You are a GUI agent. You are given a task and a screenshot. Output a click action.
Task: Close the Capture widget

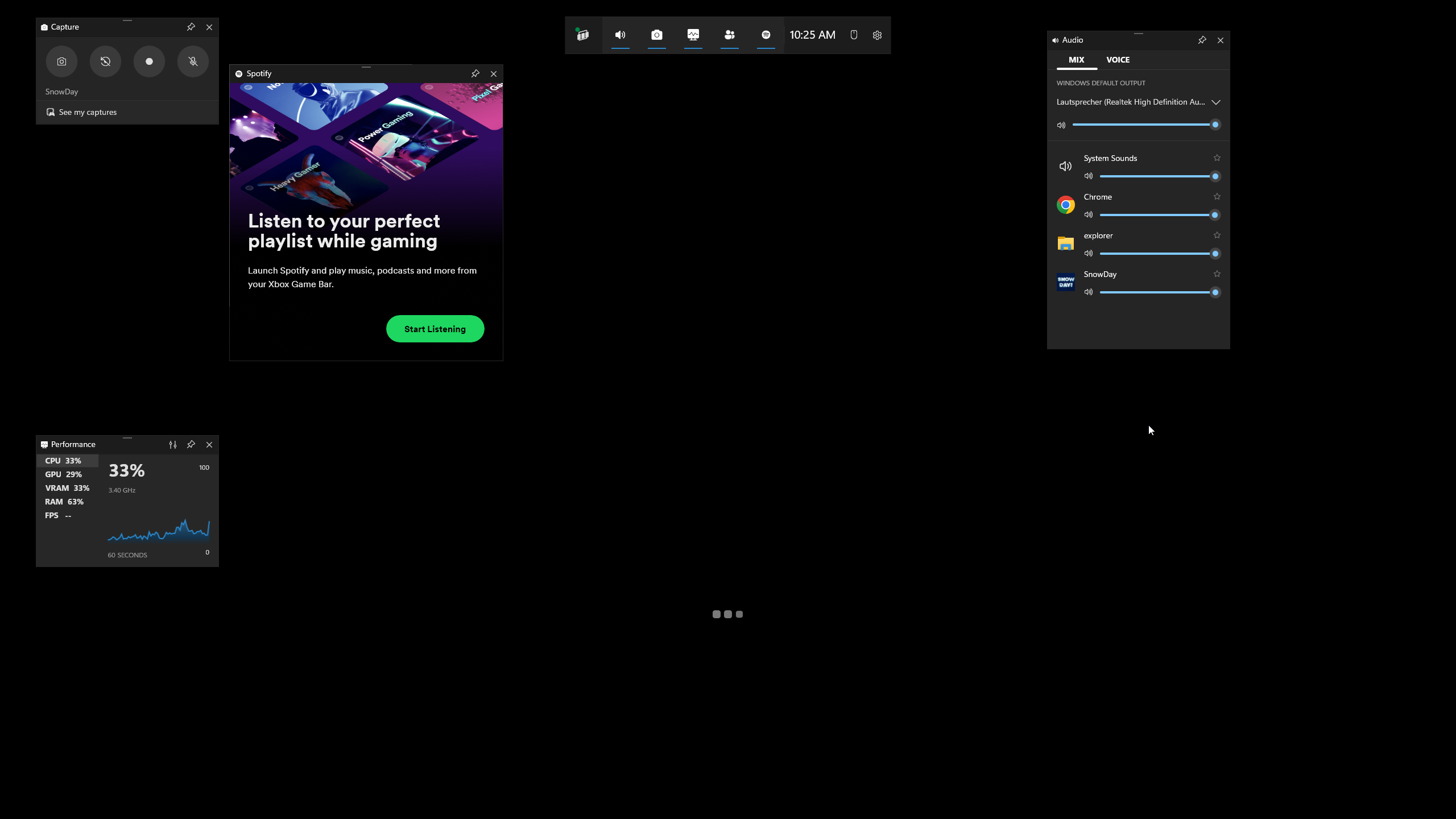point(209,27)
